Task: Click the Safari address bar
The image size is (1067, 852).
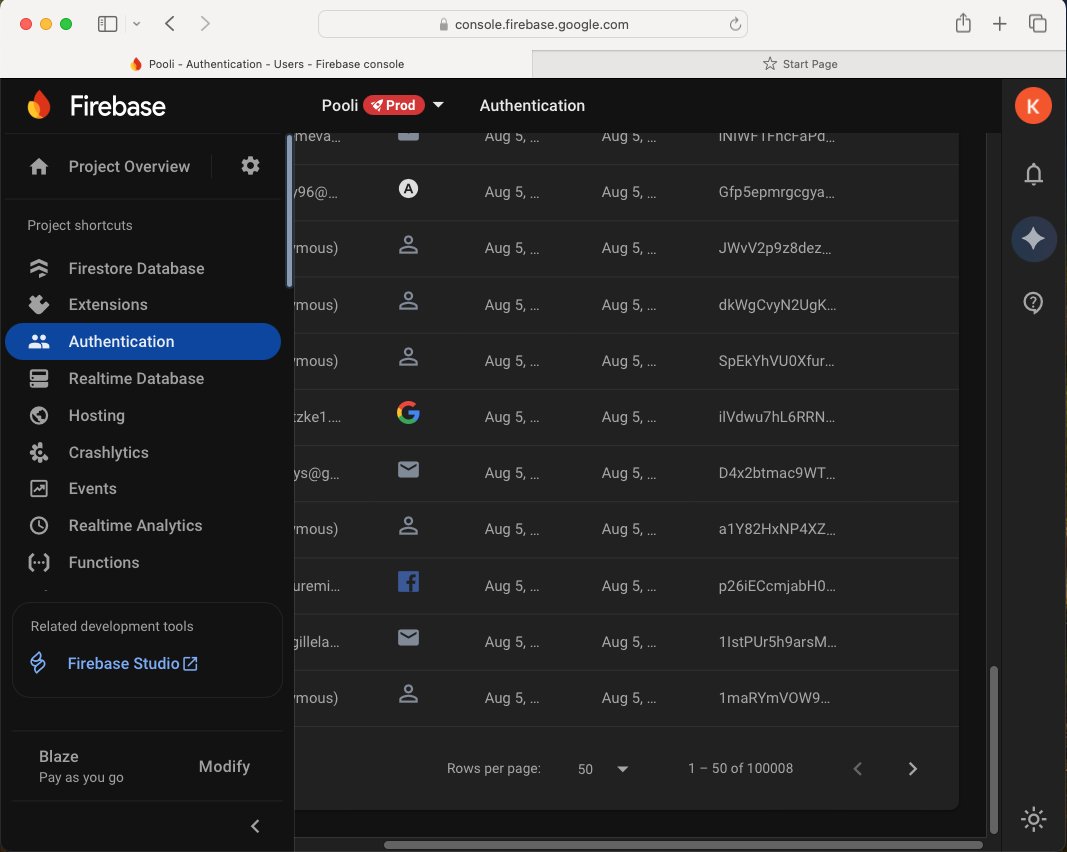Action: (x=533, y=24)
